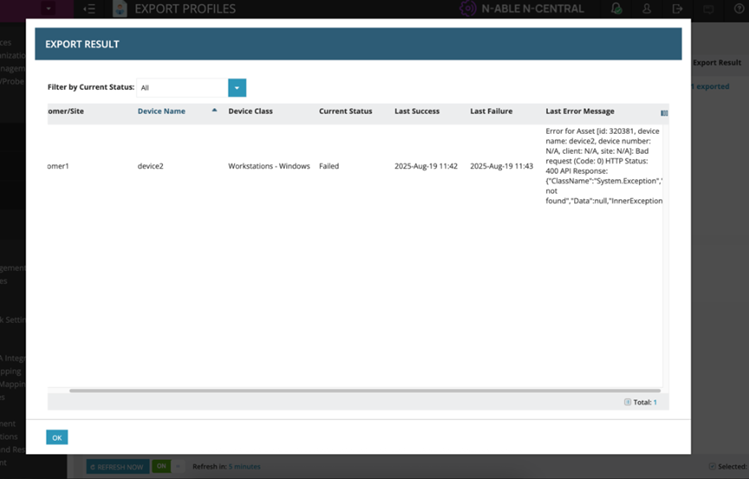The height and width of the screenshot is (479, 749).
Task: Open the chat bubble icon in header
Action: click(x=708, y=9)
